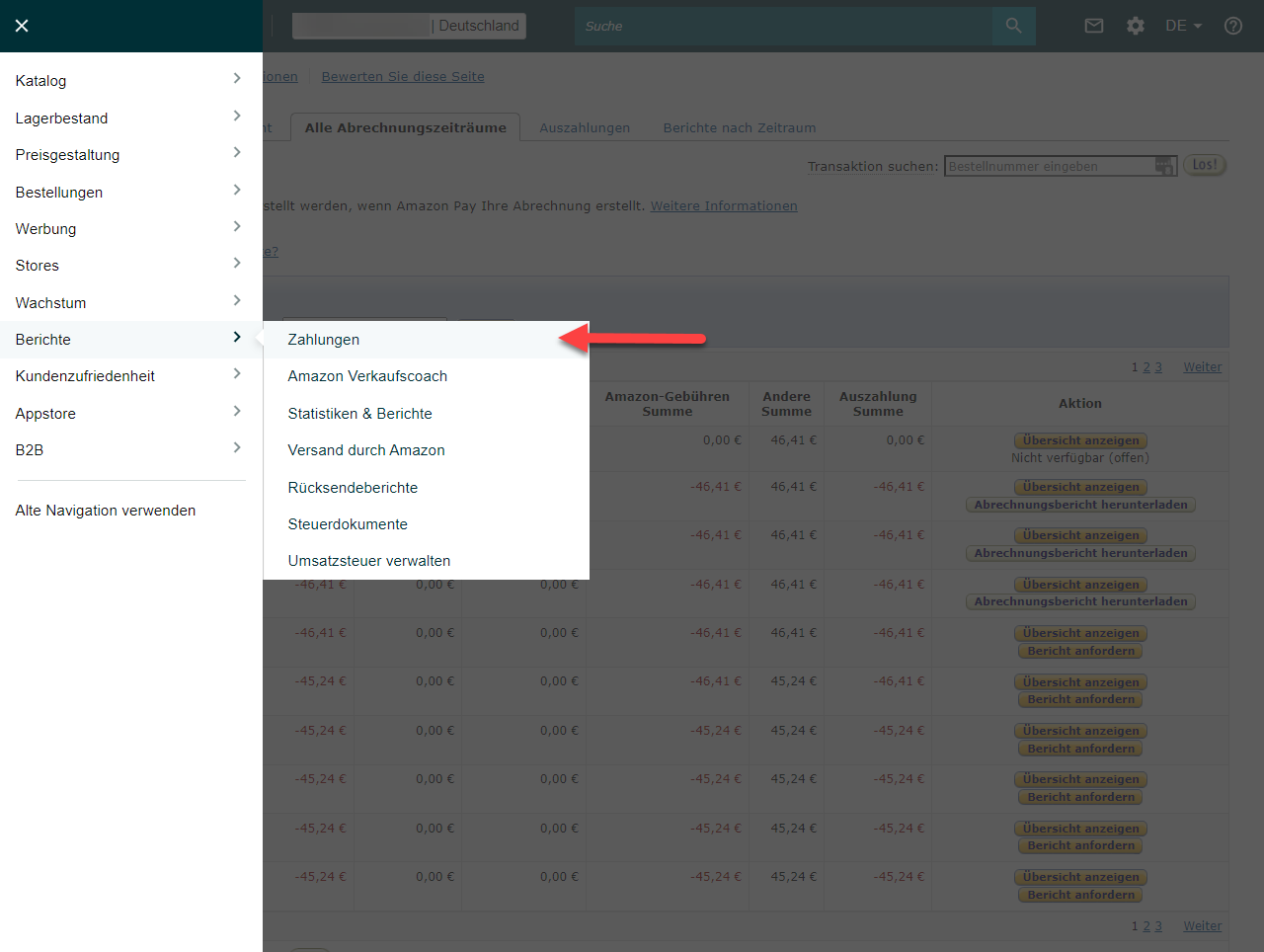
Task: Switch to Alle Abrechnungszeiträume tab
Action: (x=406, y=127)
